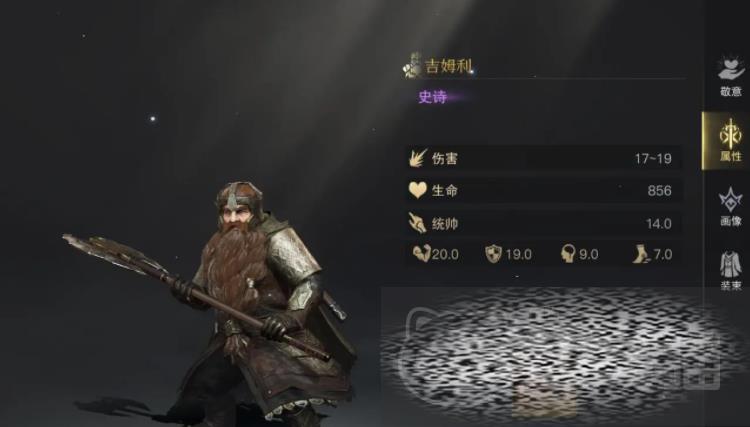Open the 敬意 respect tab icon

[x=731, y=70]
